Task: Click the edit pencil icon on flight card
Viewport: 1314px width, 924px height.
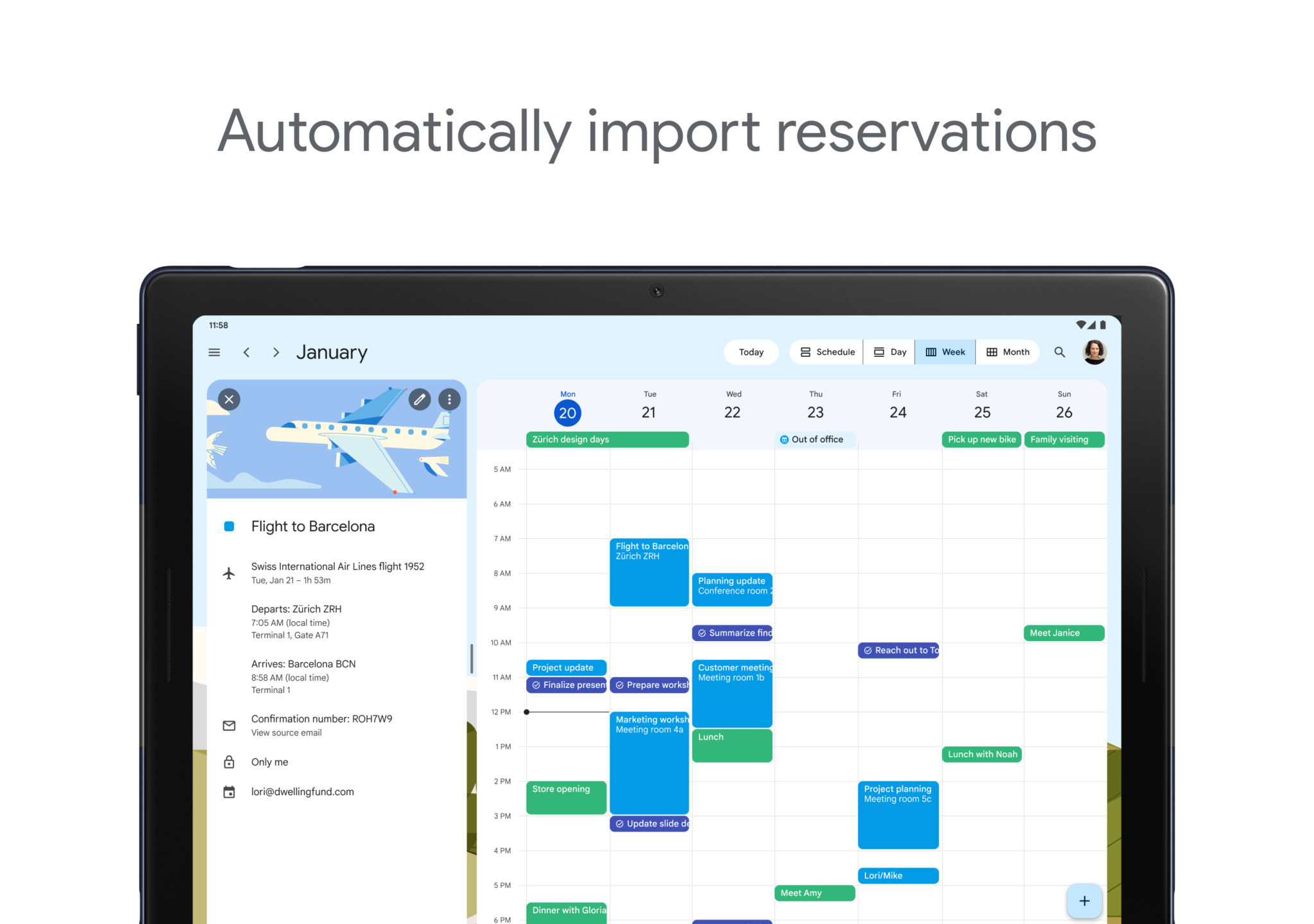Action: [420, 400]
